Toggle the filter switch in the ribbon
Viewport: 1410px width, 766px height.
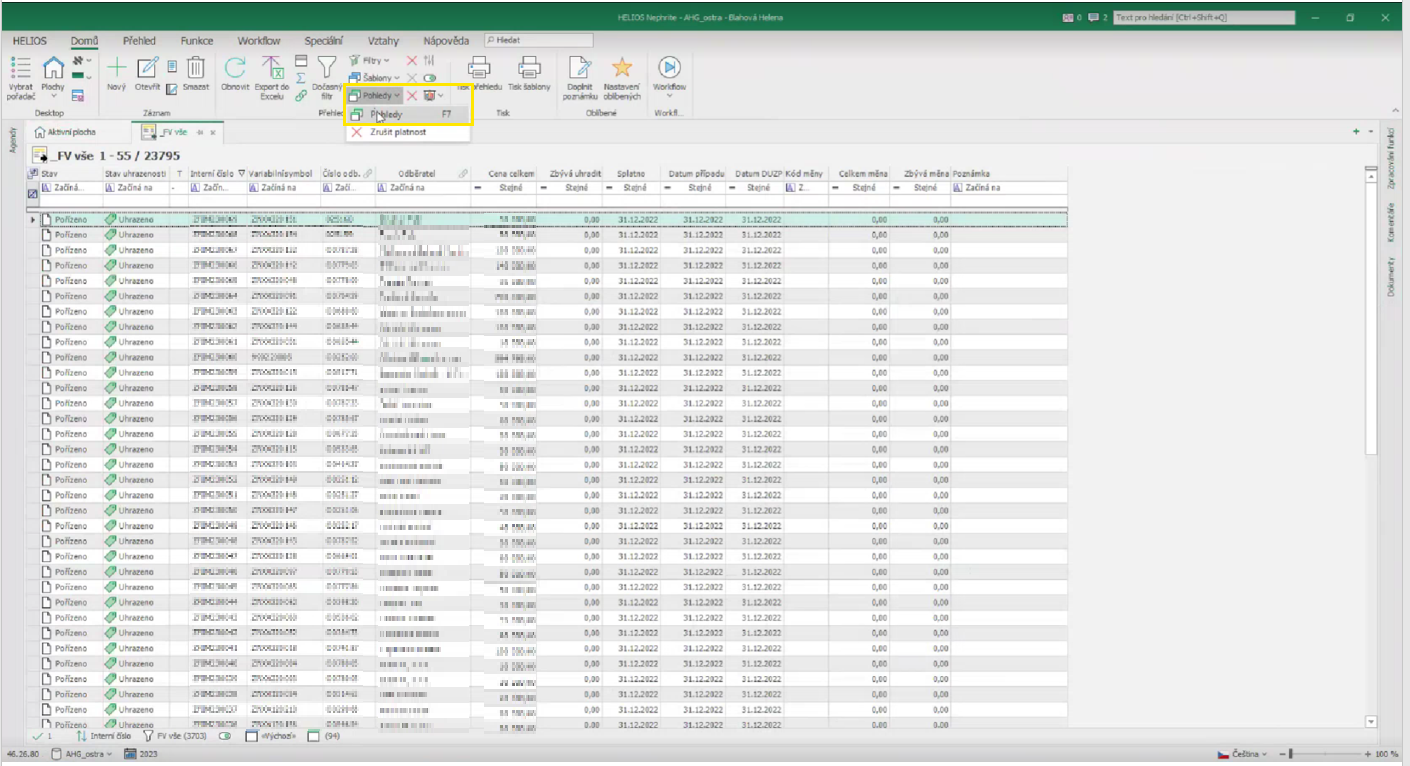coord(430,78)
